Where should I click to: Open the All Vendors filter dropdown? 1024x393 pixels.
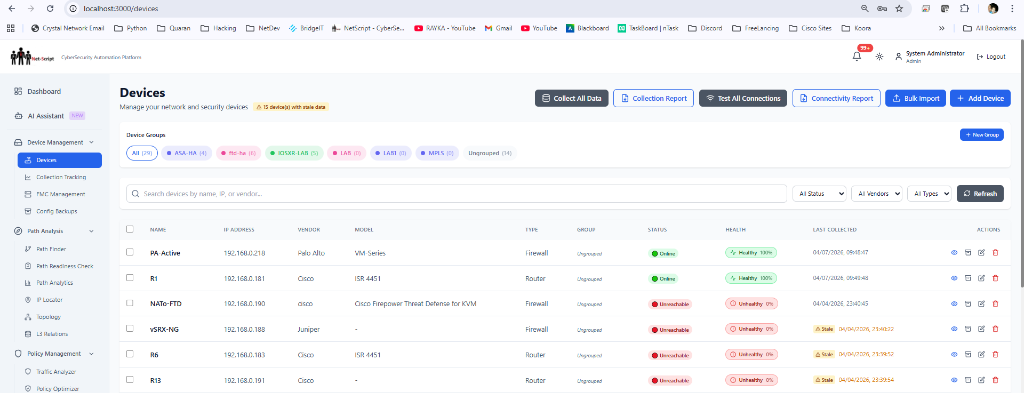pyautogui.click(x=876, y=194)
